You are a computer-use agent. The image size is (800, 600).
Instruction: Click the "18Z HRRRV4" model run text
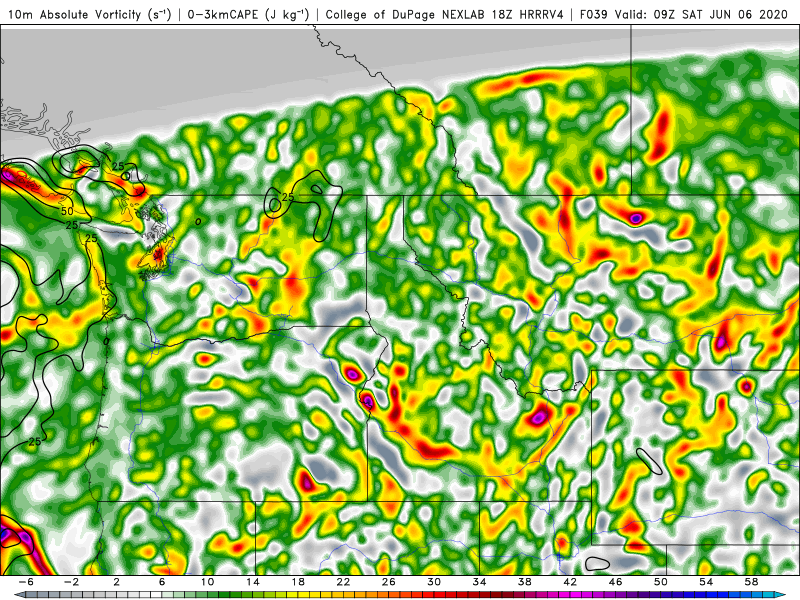click(528, 14)
